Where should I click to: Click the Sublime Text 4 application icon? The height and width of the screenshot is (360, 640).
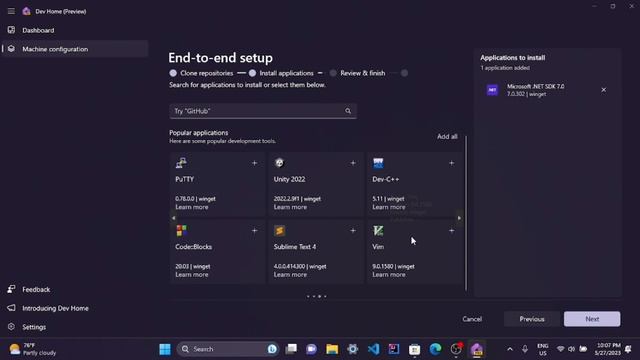click(280, 231)
